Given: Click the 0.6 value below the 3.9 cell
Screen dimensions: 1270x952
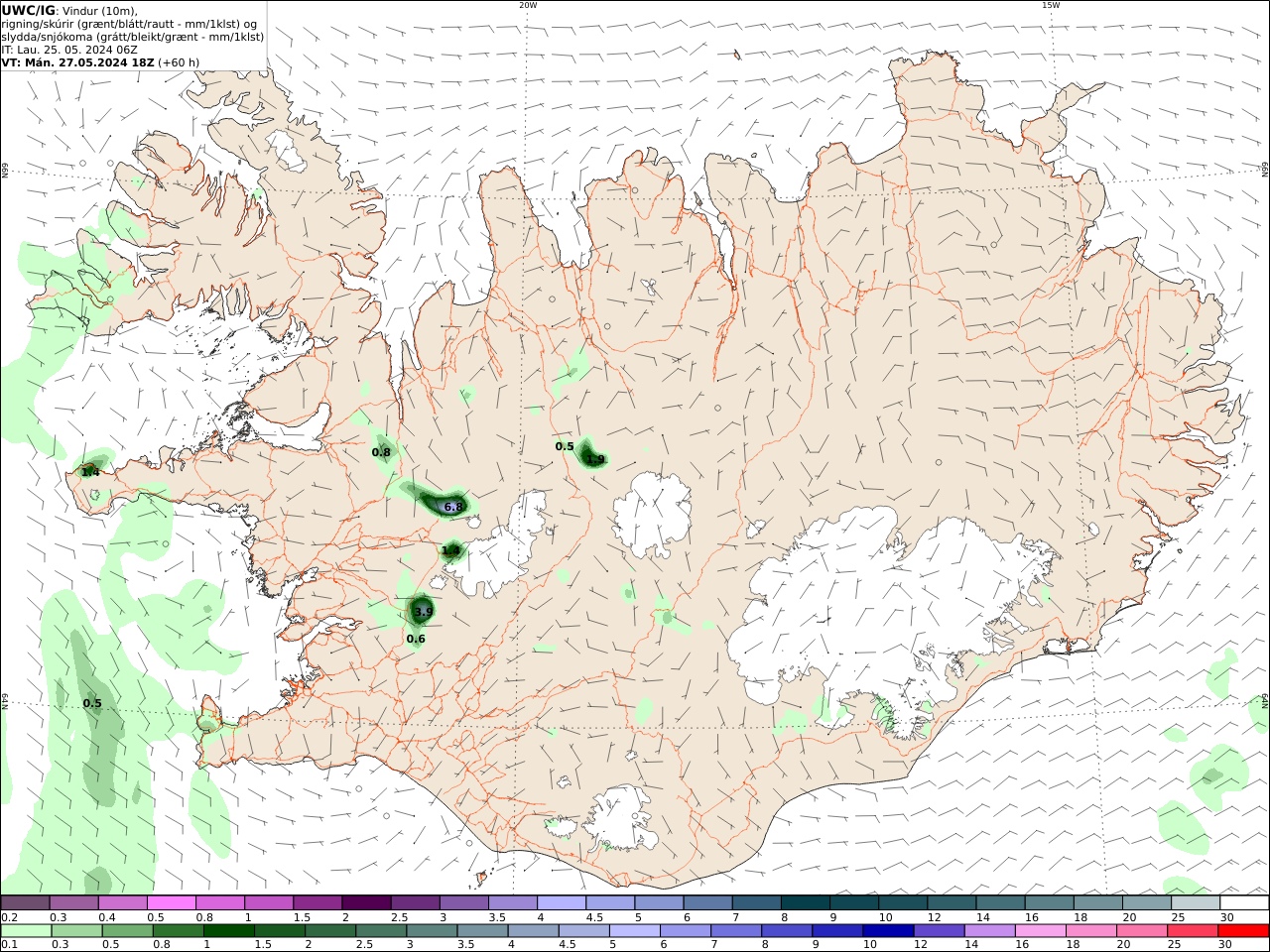Looking at the screenshot, I should [416, 639].
